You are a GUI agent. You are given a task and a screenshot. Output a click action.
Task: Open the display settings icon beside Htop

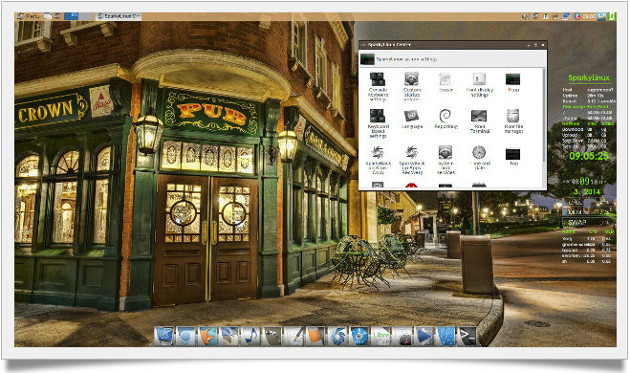coord(479,84)
